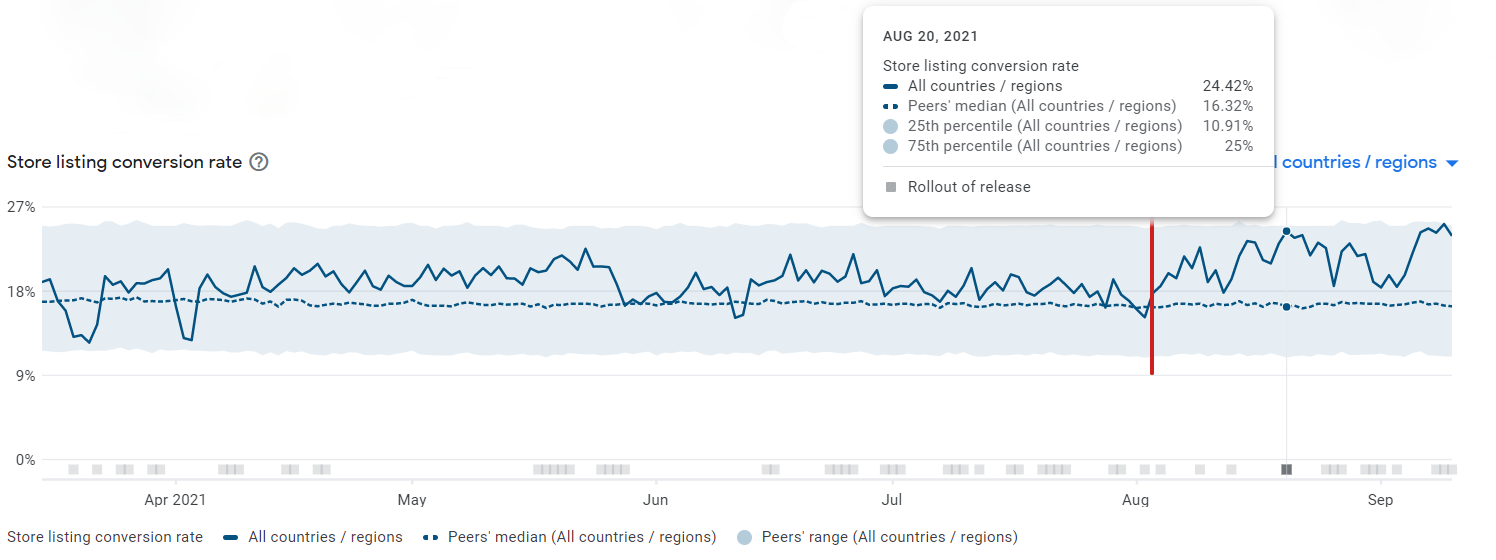Click the dashed Peers' median icon in the tooltip
The width and height of the screenshot is (1496, 560).
[x=890, y=107]
